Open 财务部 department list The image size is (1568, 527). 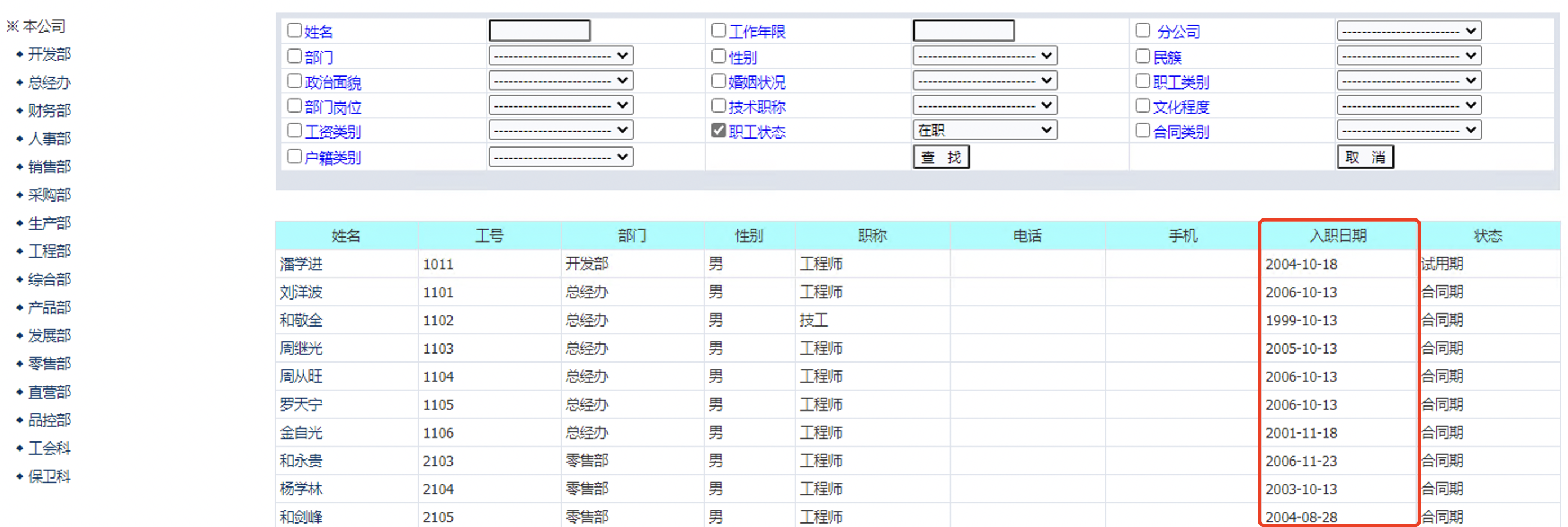point(49,111)
